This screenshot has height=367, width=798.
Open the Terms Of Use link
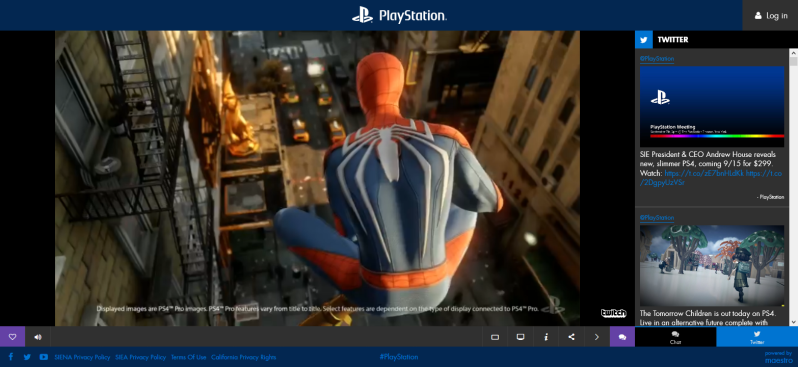[188, 357]
